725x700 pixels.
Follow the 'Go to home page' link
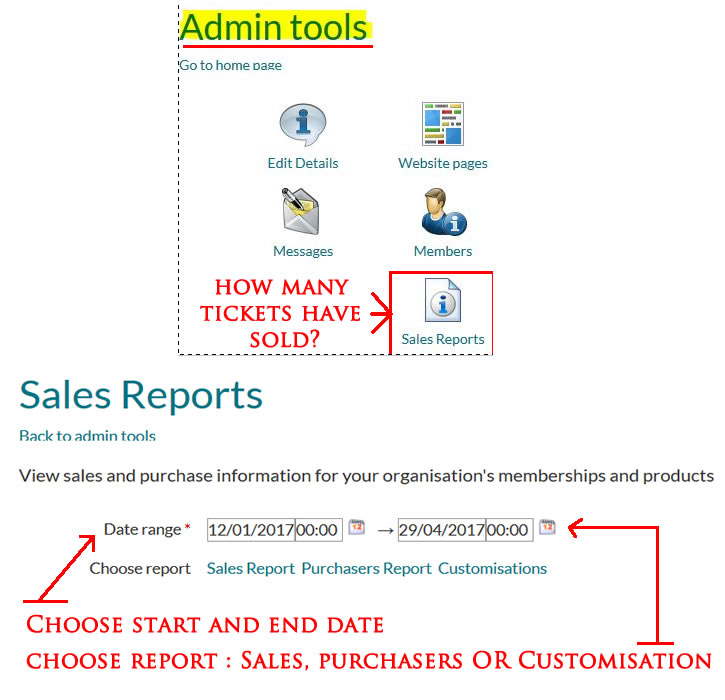coord(230,65)
